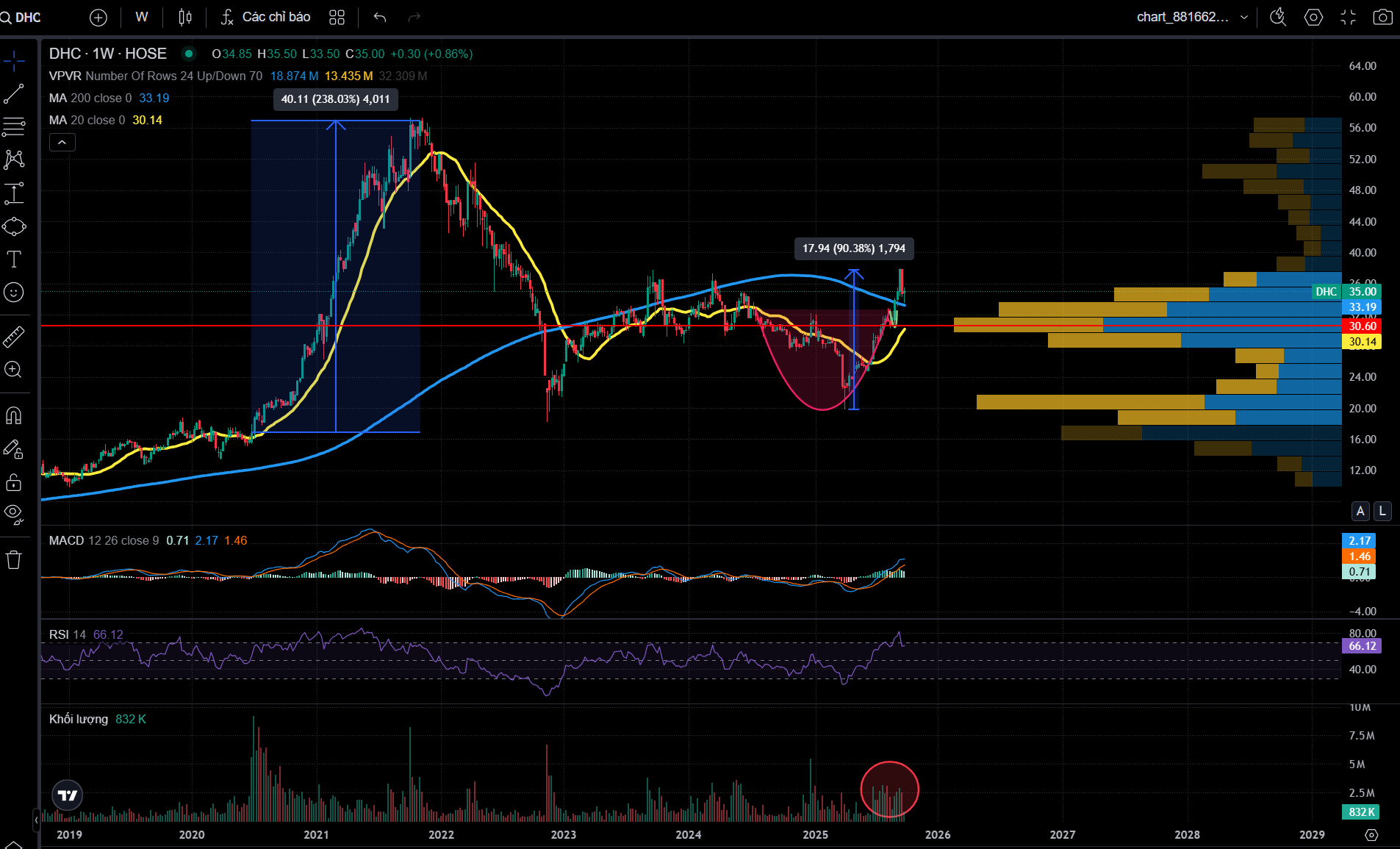Screen dimensions: 1400x849
Task: Click the 0.71 MACD histogram axis label
Action: pos(1359,572)
